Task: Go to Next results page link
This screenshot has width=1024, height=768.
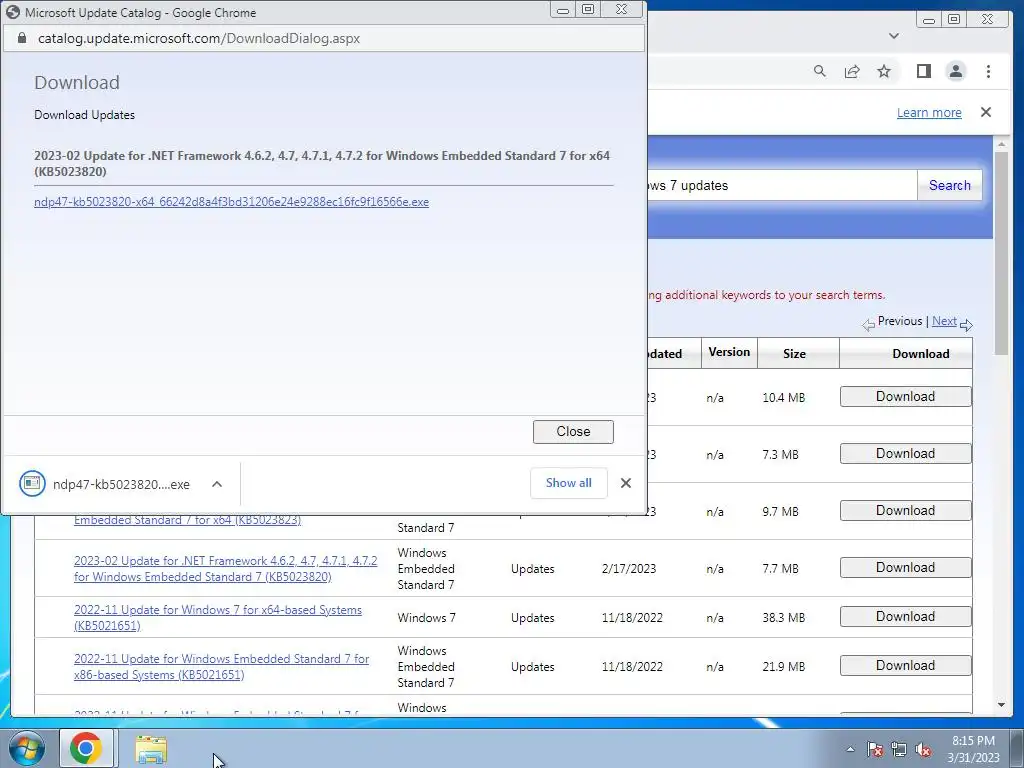Action: 944,321
